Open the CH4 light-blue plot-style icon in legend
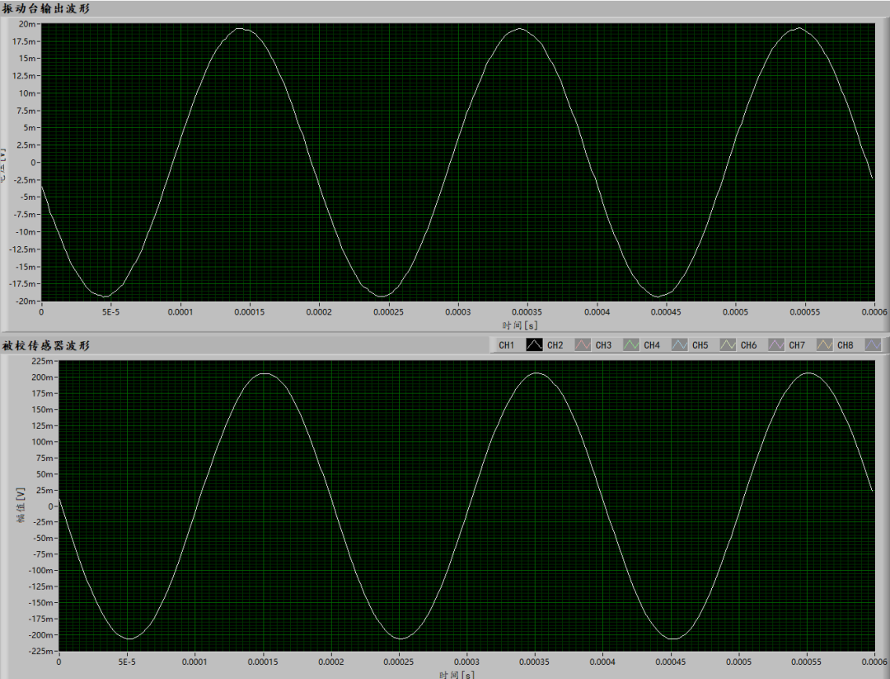Viewport: 890px width, 679px height. click(x=679, y=345)
